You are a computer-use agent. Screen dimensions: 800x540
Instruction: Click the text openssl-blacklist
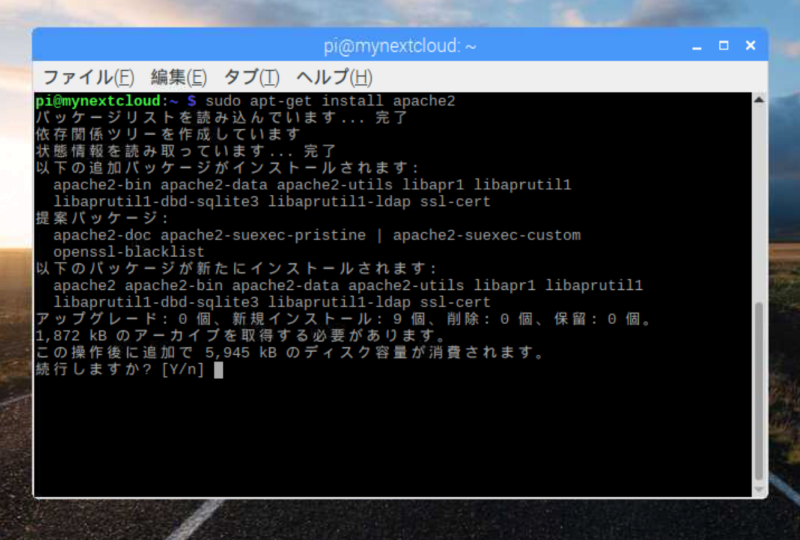coord(129,252)
